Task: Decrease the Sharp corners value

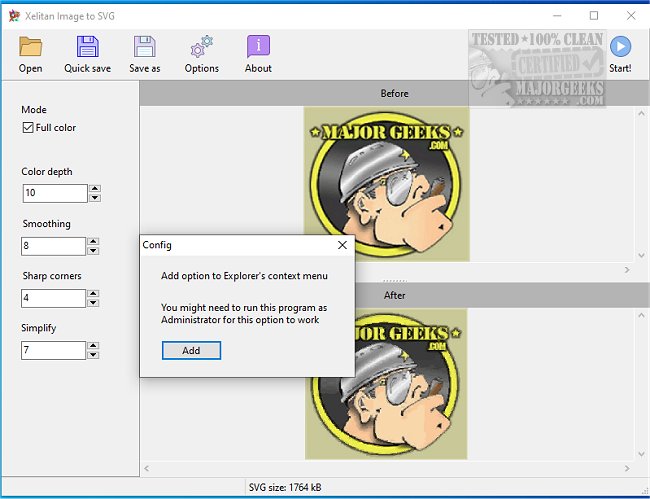Action: (x=93, y=303)
